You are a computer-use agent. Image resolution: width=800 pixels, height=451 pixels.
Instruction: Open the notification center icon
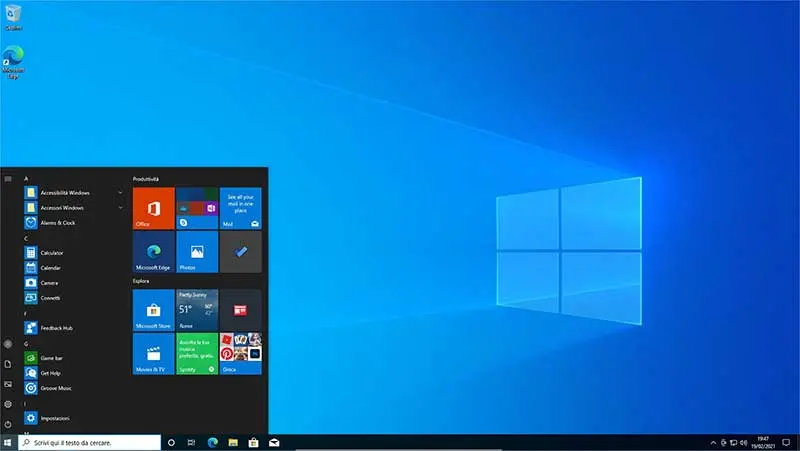click(786, 443)
